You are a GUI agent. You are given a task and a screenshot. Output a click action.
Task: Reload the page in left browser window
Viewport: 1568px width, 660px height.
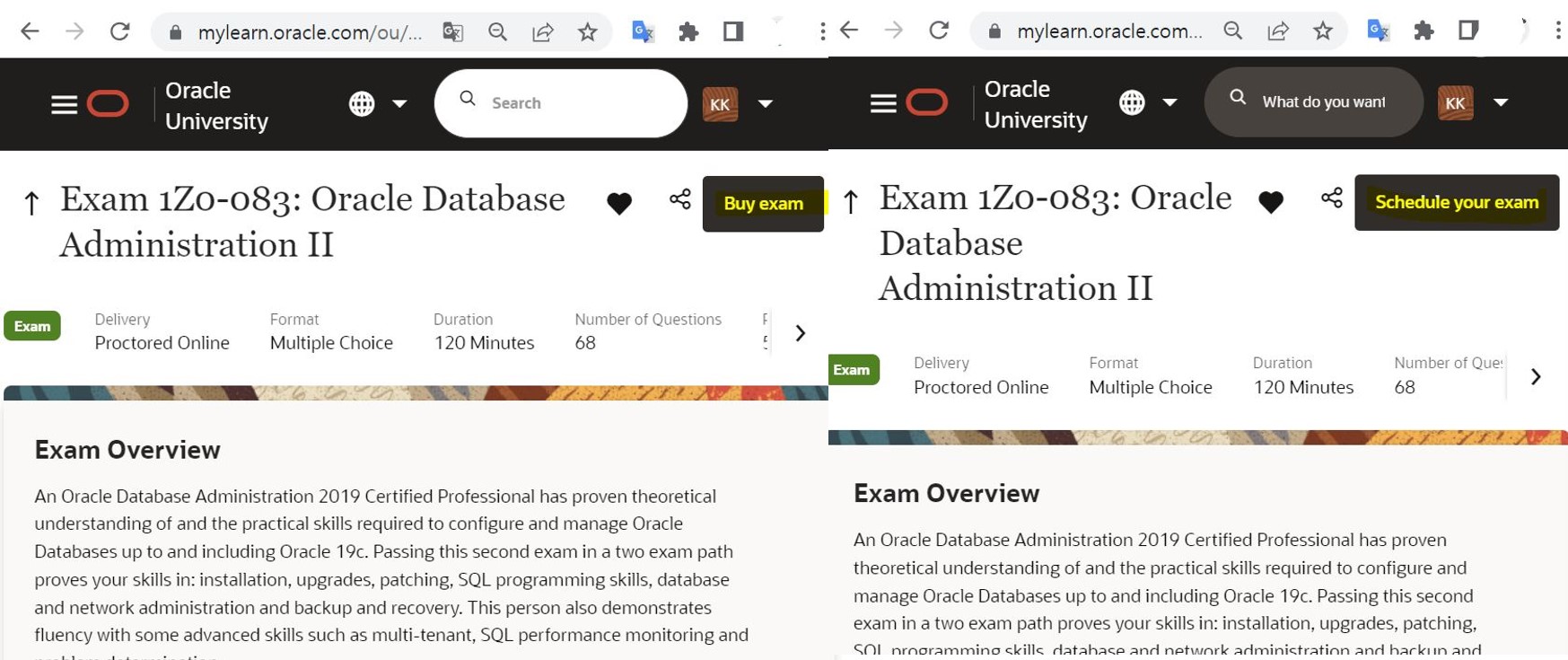pos(119,32)
